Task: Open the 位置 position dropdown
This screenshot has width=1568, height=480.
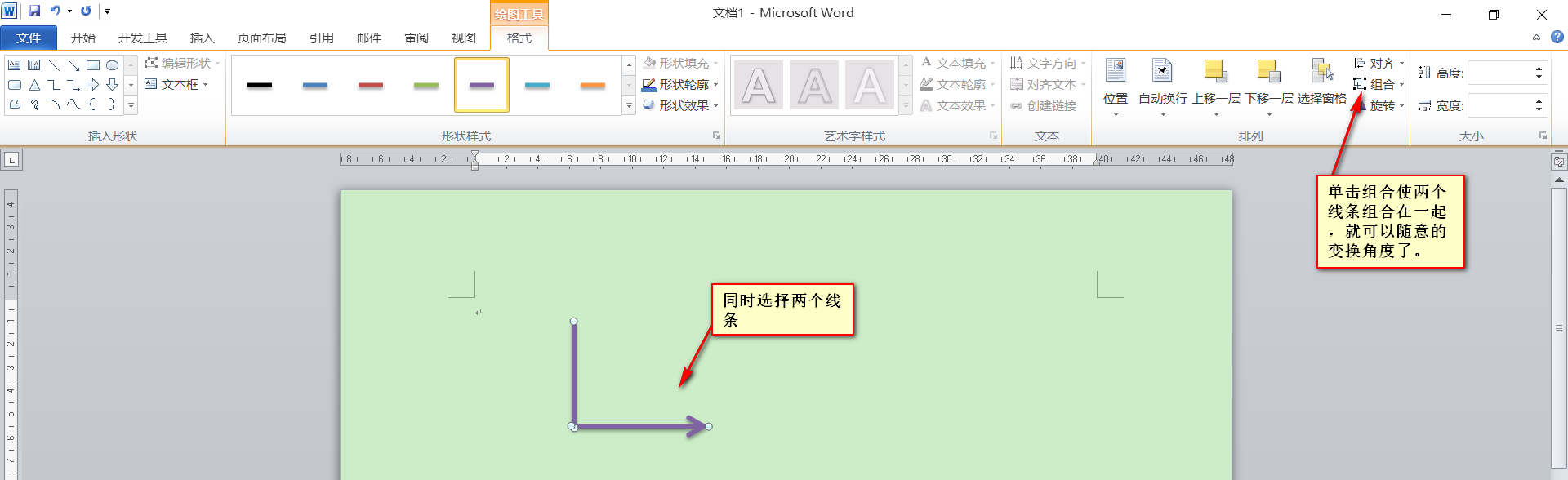Action: click(1116, 87)
